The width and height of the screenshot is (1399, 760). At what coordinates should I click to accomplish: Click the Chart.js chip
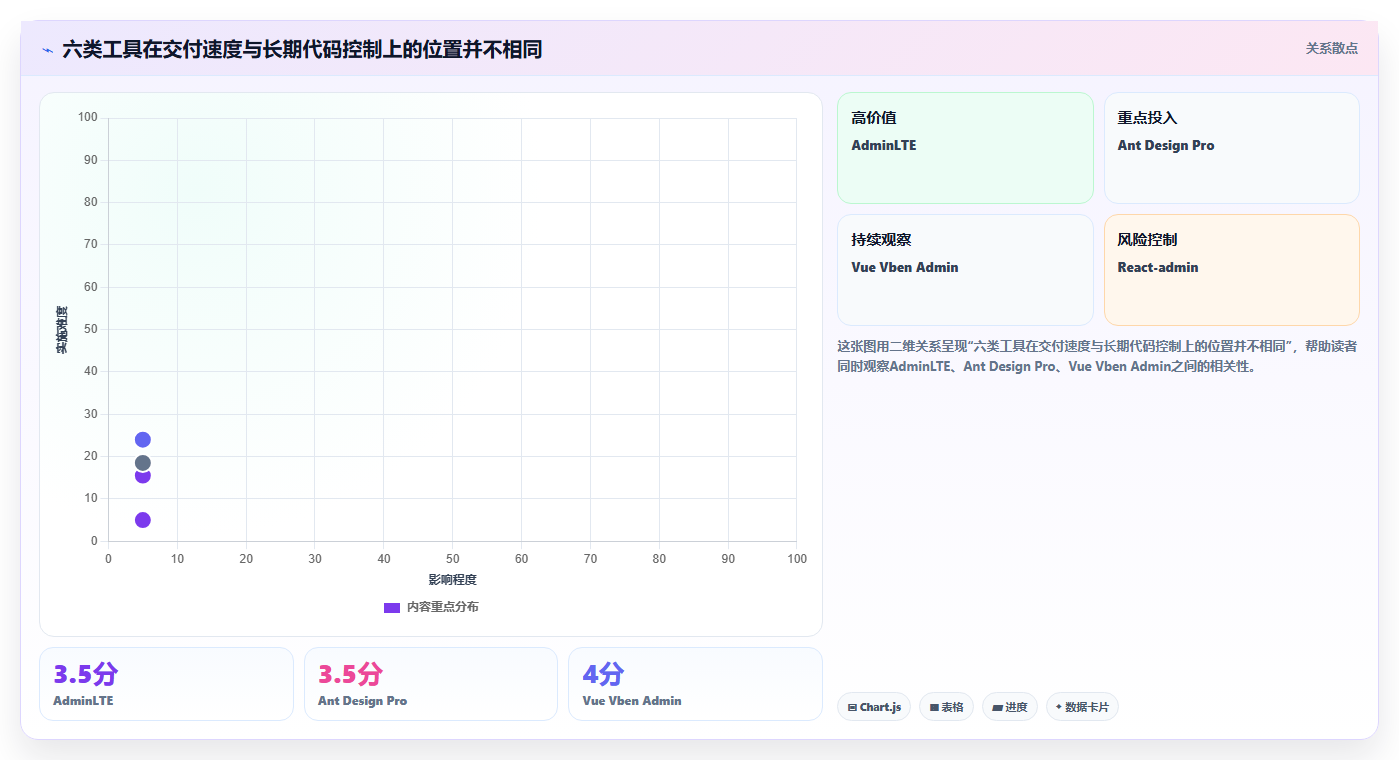coord(874,707)
